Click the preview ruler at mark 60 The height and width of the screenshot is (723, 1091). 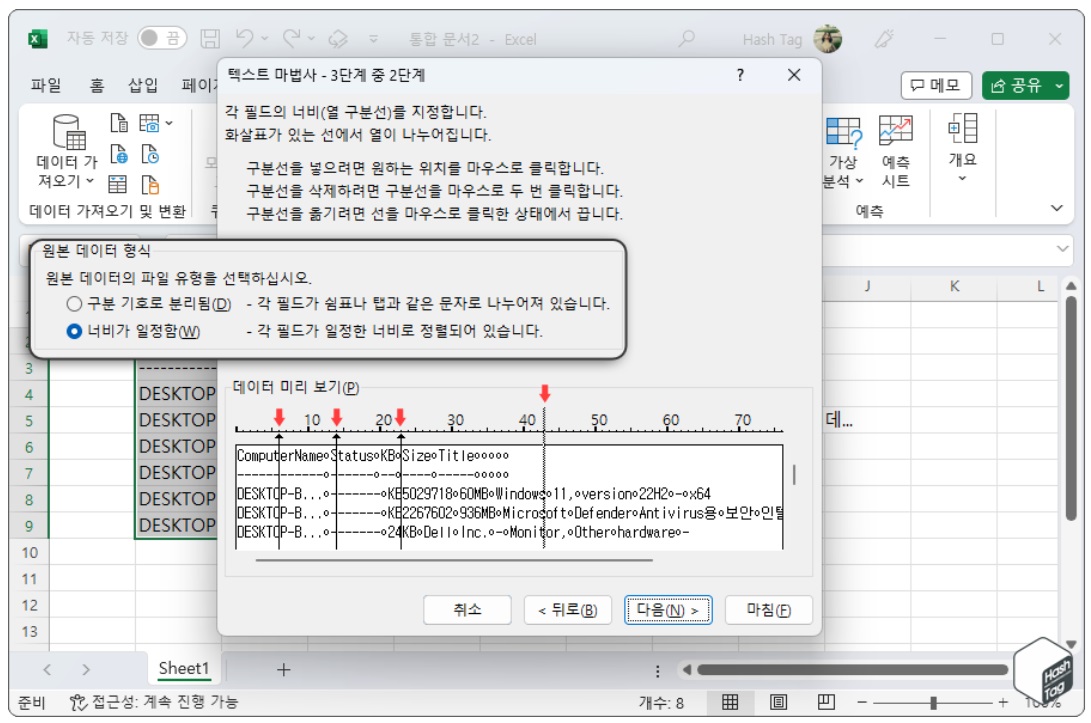tap(670, 420)
